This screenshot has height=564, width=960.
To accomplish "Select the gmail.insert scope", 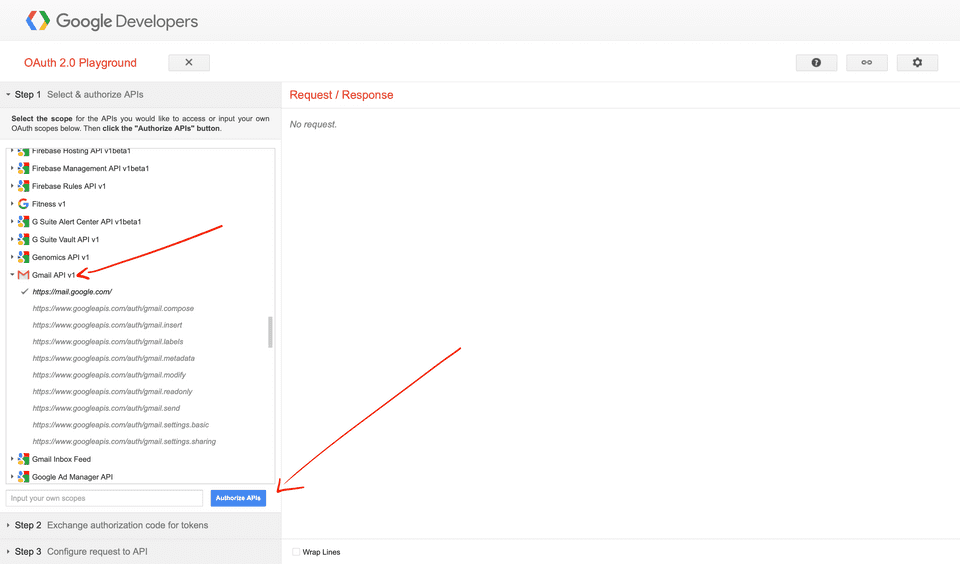I will click(x=107, y=325).
